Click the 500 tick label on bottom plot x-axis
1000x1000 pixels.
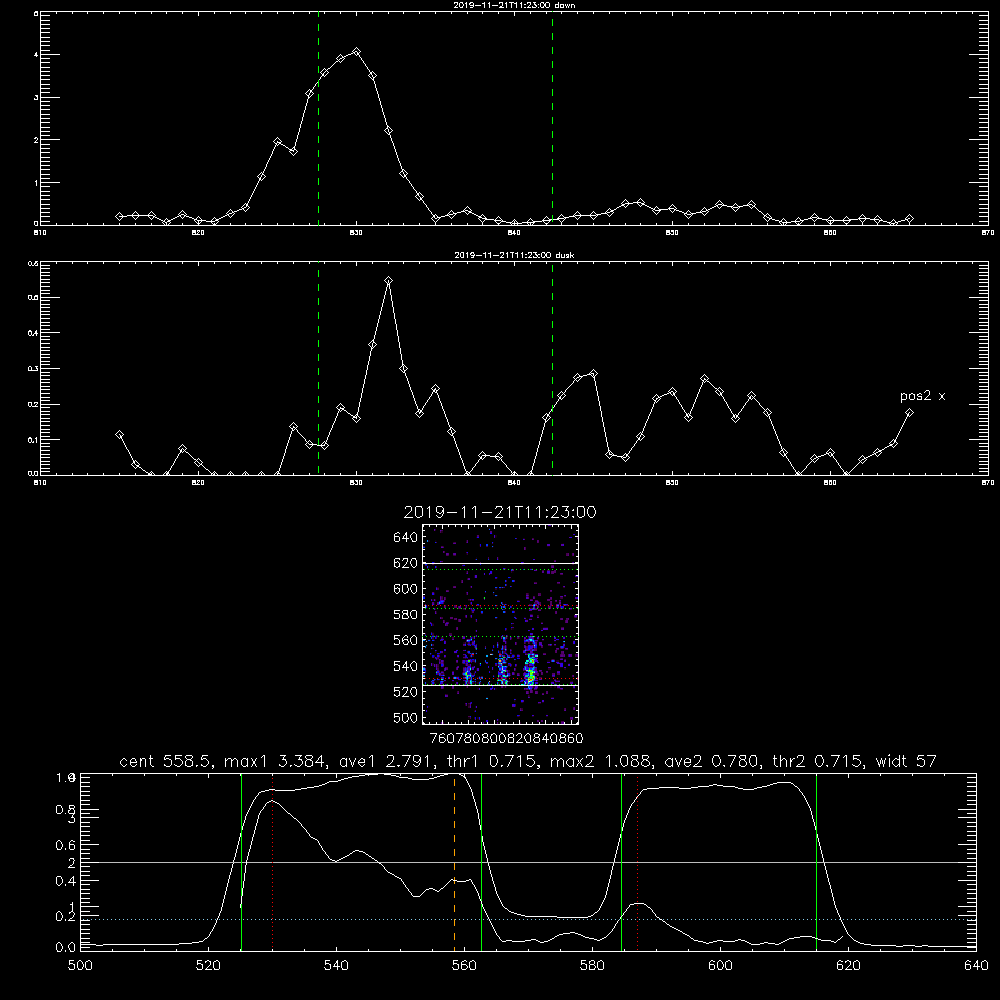point(80,966)
